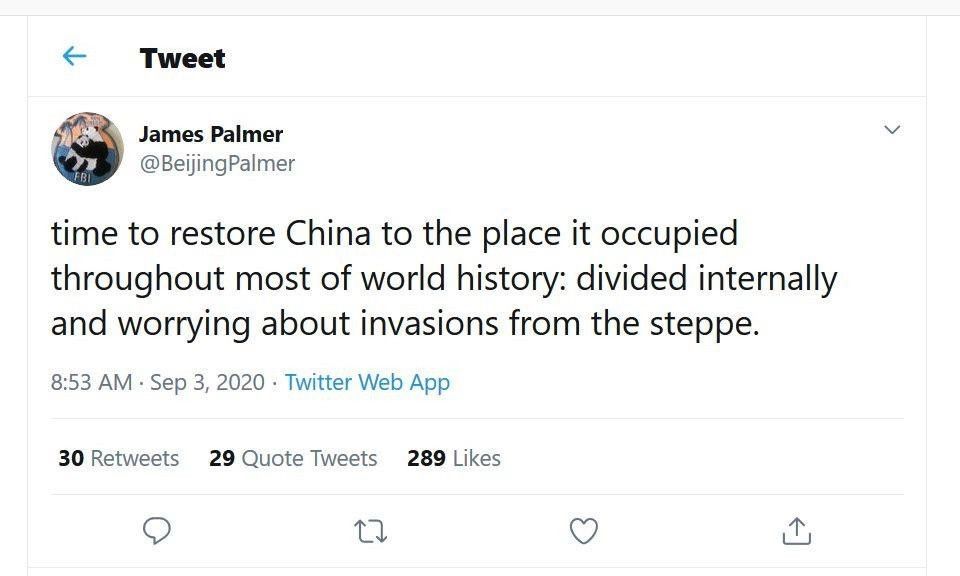Screen dimensions: 960x576
Task: View the 30 Retweets list
Action: pos(118,458)
